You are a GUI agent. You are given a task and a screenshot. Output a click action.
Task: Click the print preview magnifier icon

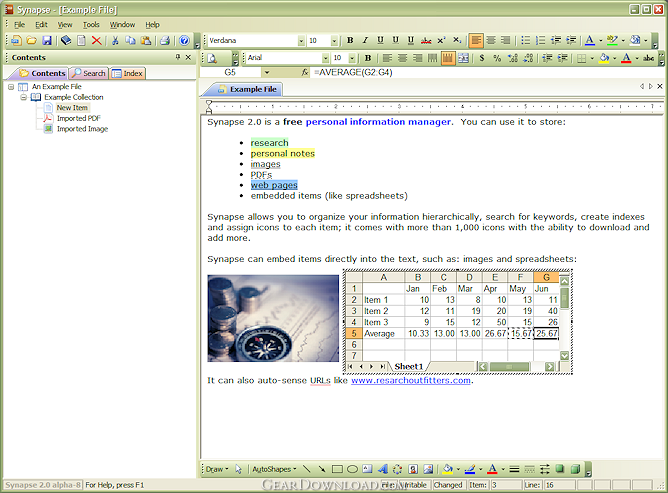[x=212, y=58]
